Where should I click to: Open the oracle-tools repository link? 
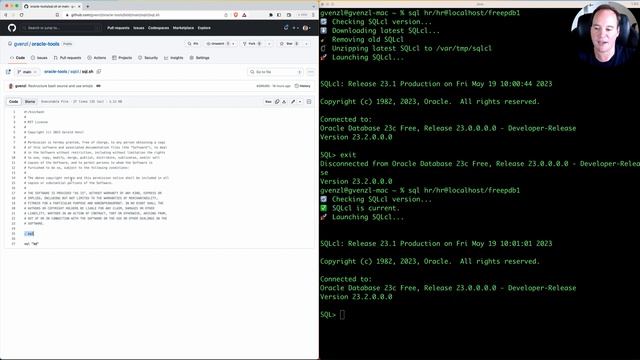click(45, 44)
